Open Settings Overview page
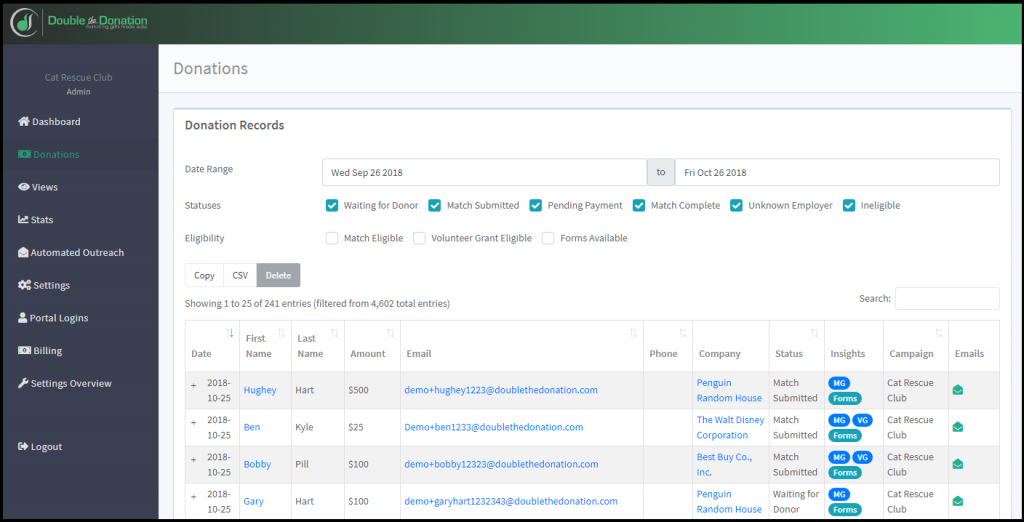The width and height of the screenshot is (1024, 522). (x=65, y=383)
